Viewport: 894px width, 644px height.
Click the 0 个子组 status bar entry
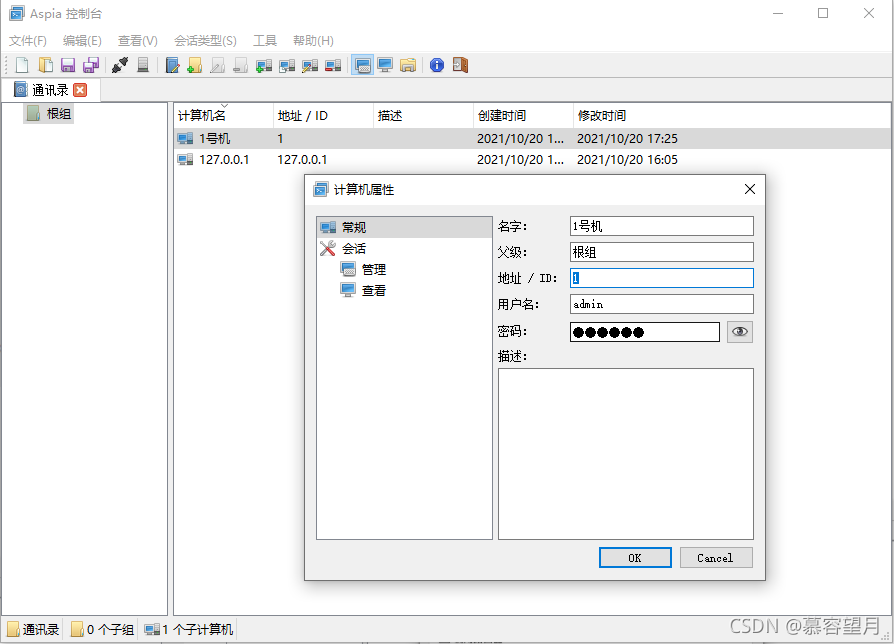(103, 629)
